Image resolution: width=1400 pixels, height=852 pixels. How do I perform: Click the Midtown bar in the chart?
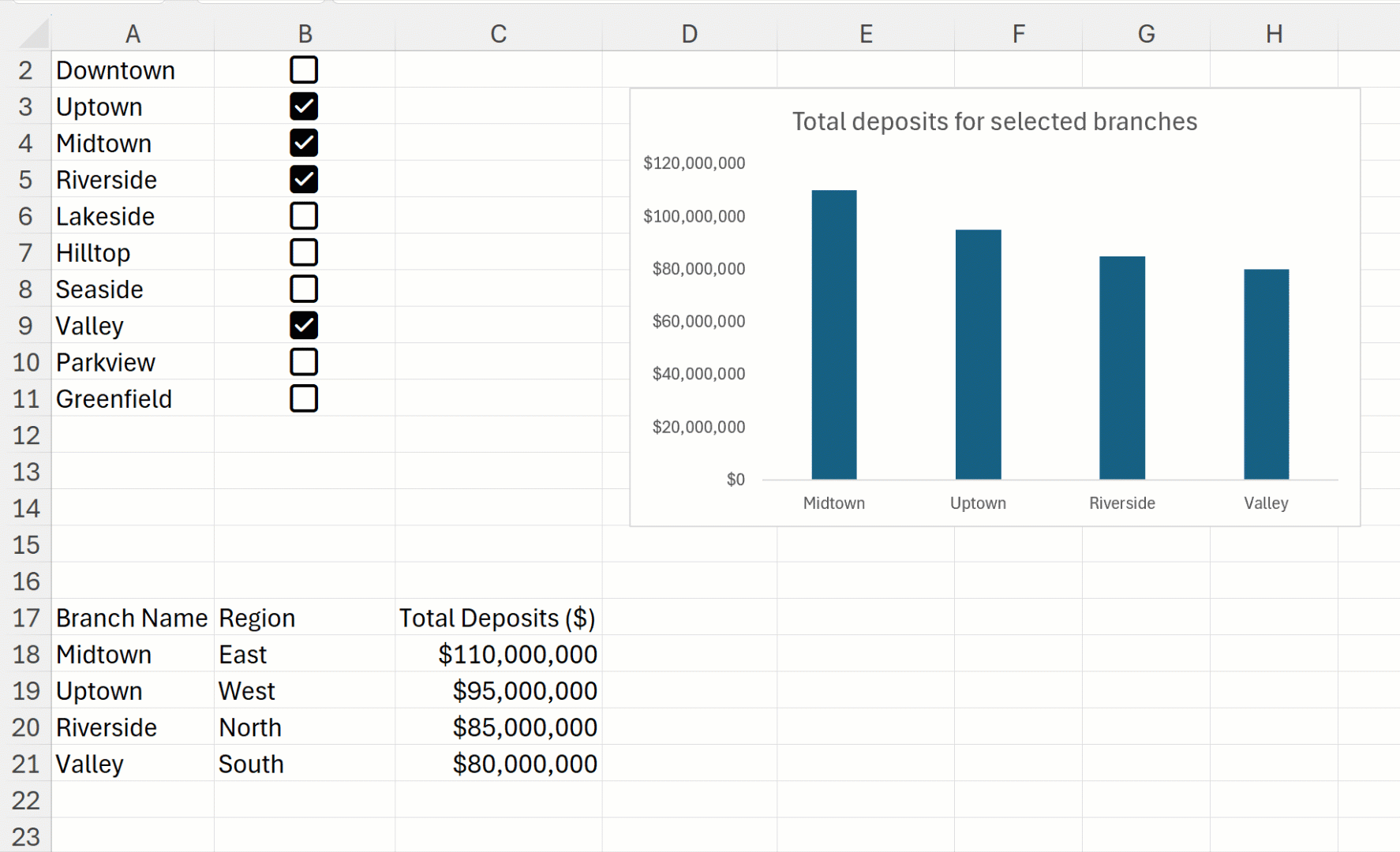tap(833, 335)
